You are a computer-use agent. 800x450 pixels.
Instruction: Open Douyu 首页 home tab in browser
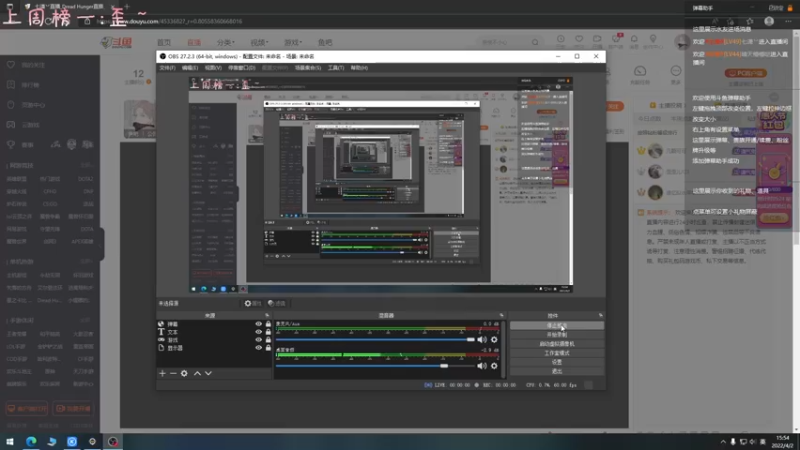(x=164, y=42)
